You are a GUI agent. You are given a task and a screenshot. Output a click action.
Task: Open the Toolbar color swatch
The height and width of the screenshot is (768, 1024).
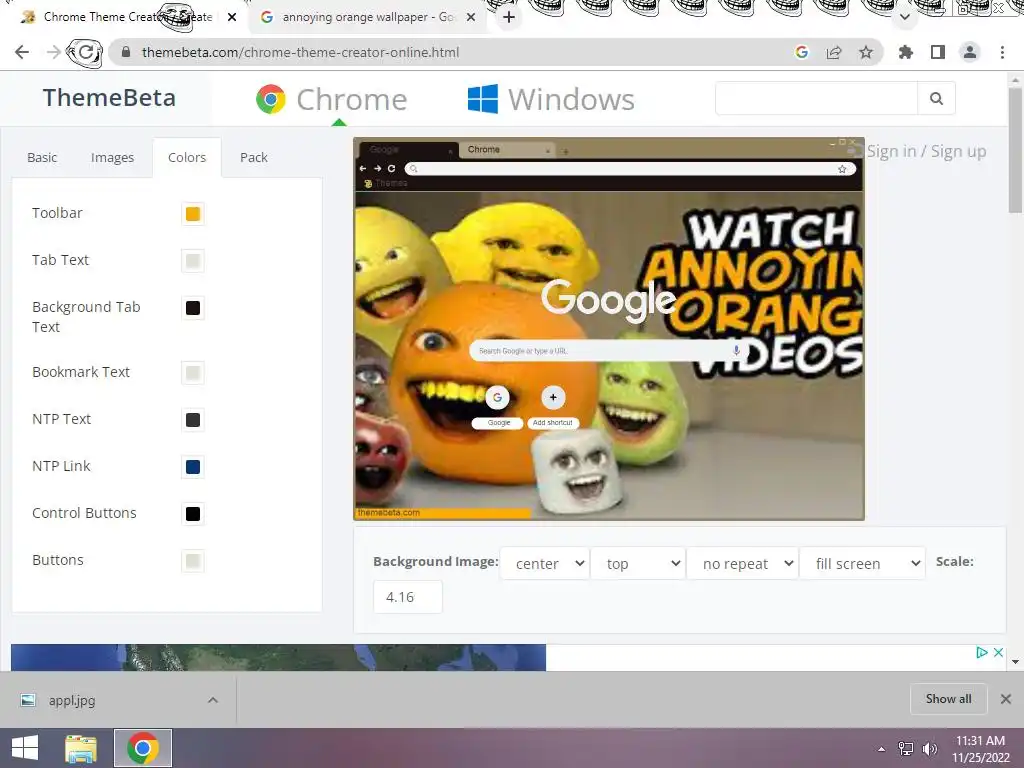click(x=193, y=214)
